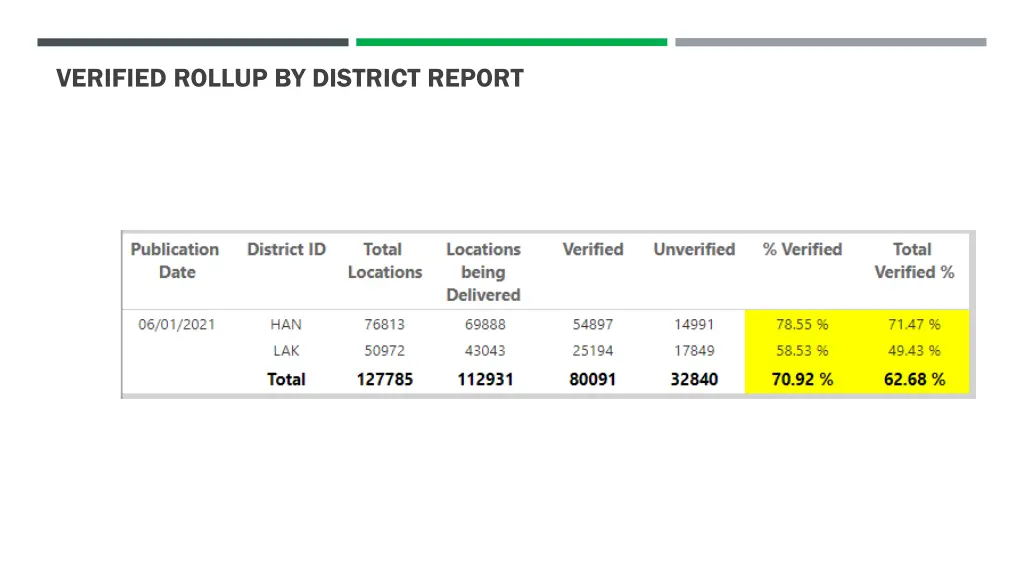Image resolution: width=1024 pixels, height=576 pixels.
Task: Sort by the Total Verified % header
Action: (x=911, y=260)
